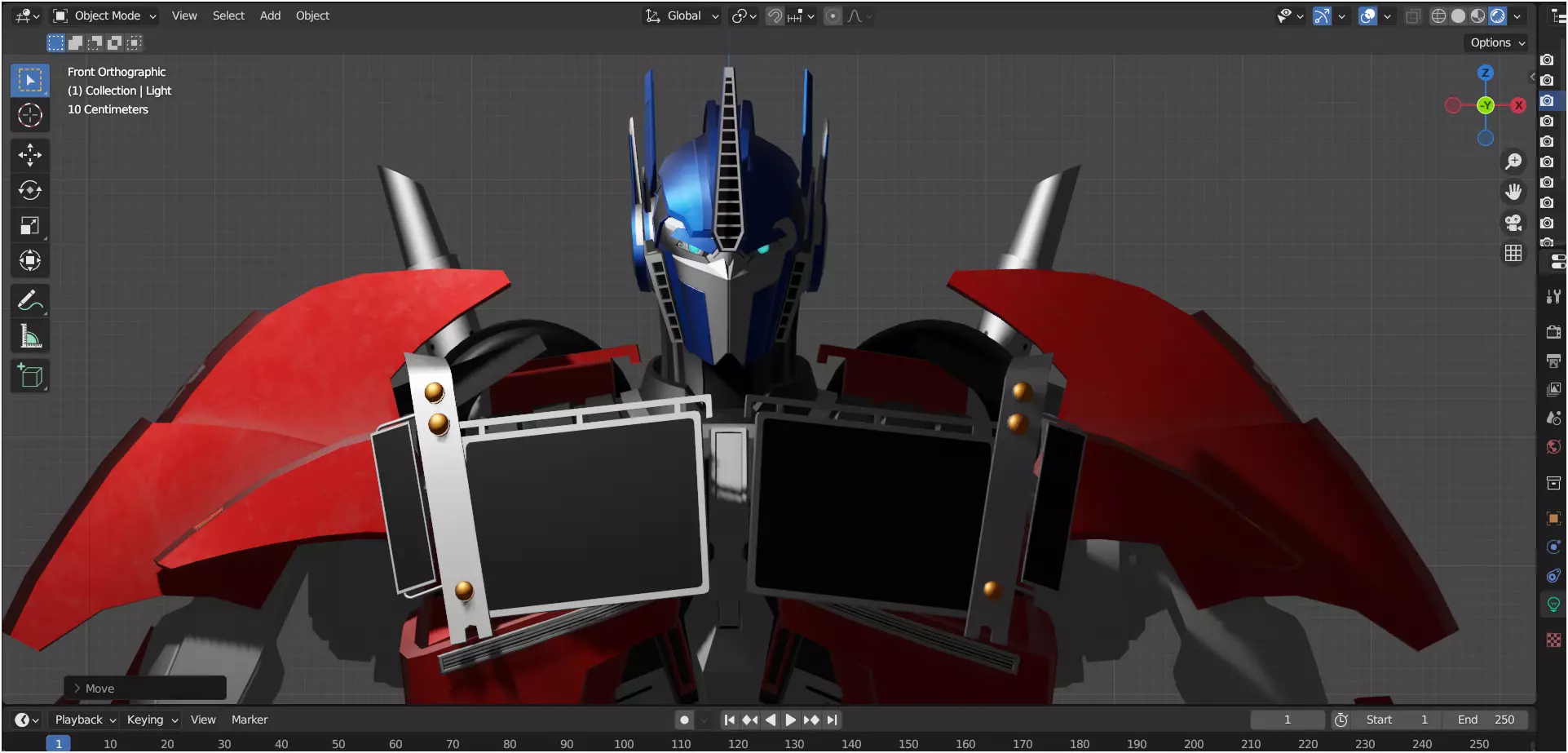Select the Select Box tool
This screenshot has height=753, width=1568.
pyautogui.click(x=30, y=80)
